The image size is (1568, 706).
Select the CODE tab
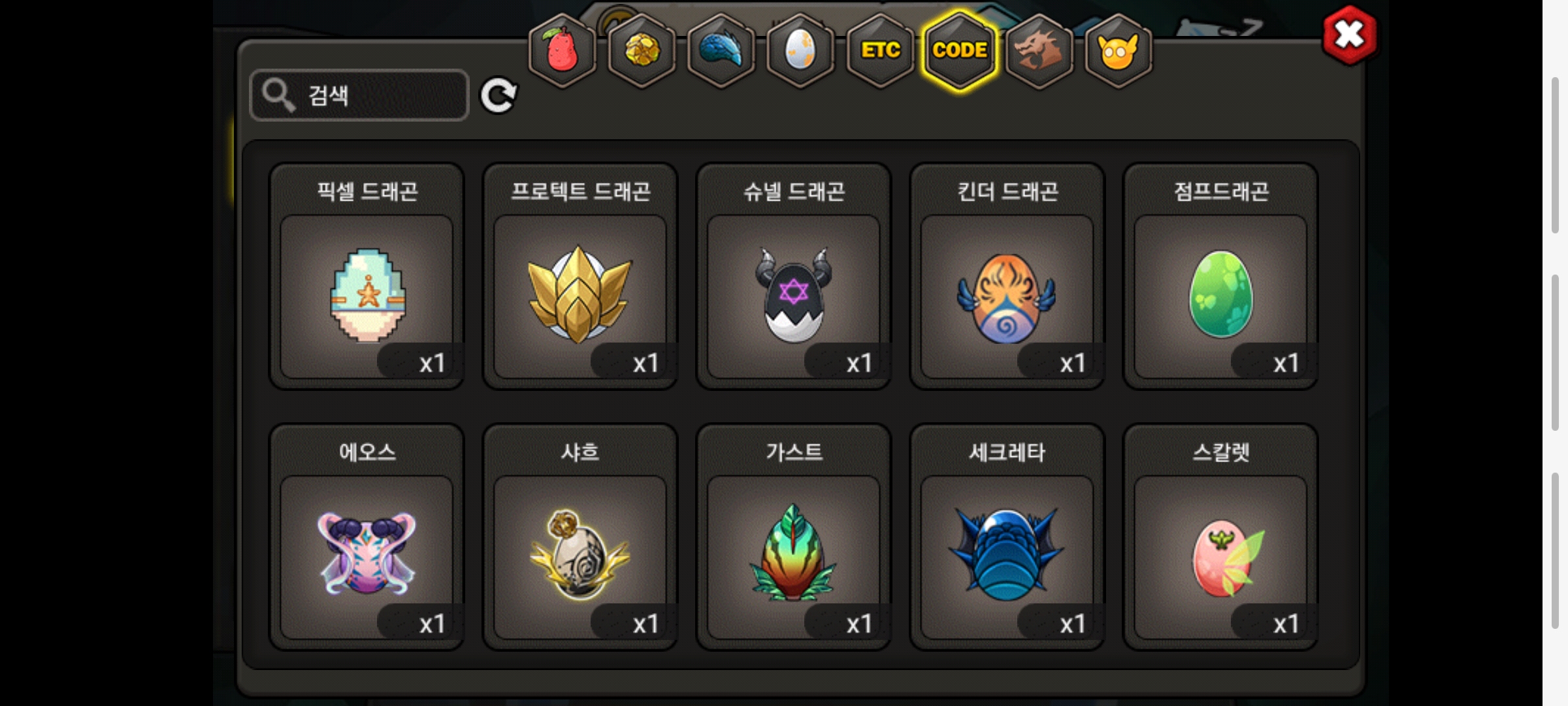[x=960, y=50]
